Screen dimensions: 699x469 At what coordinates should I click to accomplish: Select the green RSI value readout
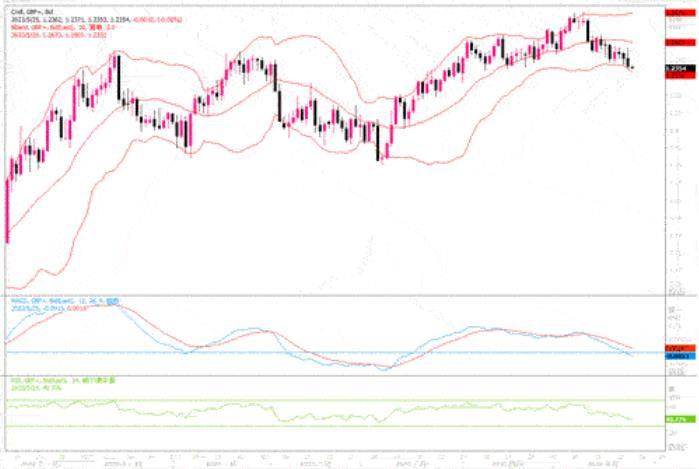tap(36, 388)
